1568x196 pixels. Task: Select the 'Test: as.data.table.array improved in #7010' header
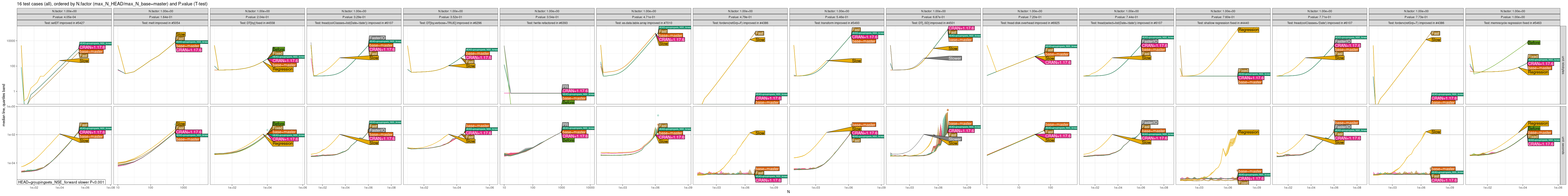(643, 23)
